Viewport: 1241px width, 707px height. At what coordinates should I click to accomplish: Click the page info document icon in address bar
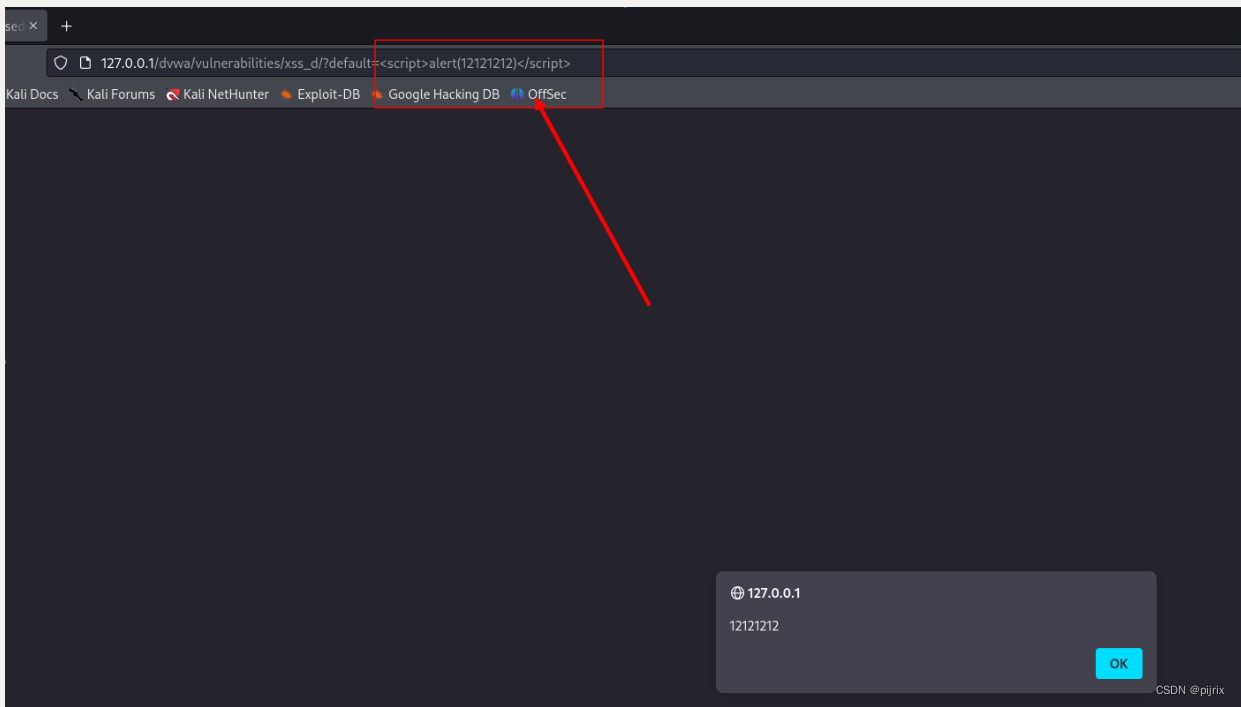pos(85,63)
